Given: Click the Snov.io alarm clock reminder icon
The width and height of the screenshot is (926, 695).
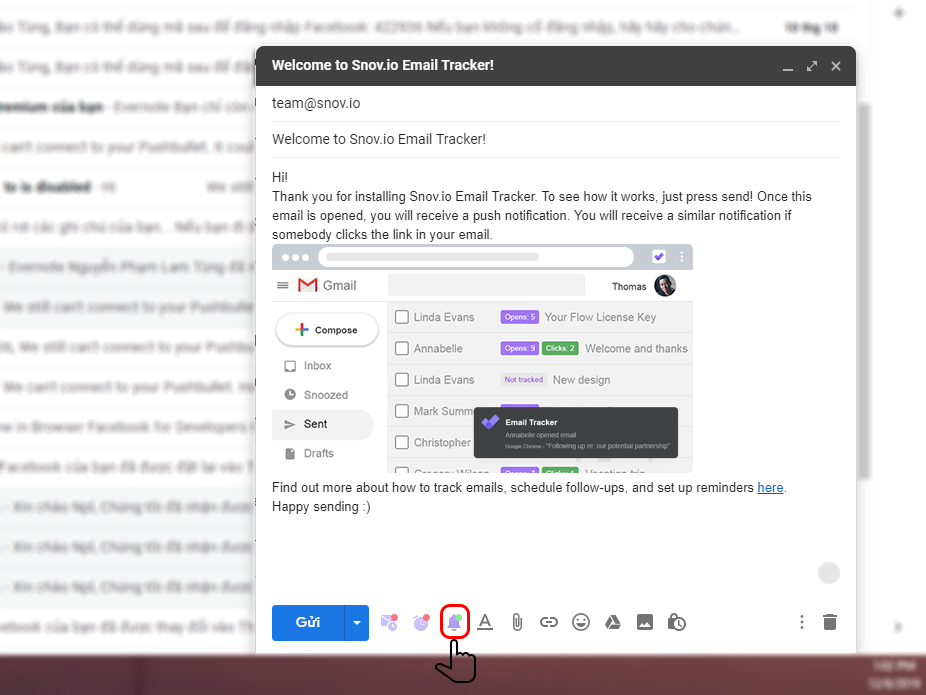Looking at the screenshot, I should 422,622.
